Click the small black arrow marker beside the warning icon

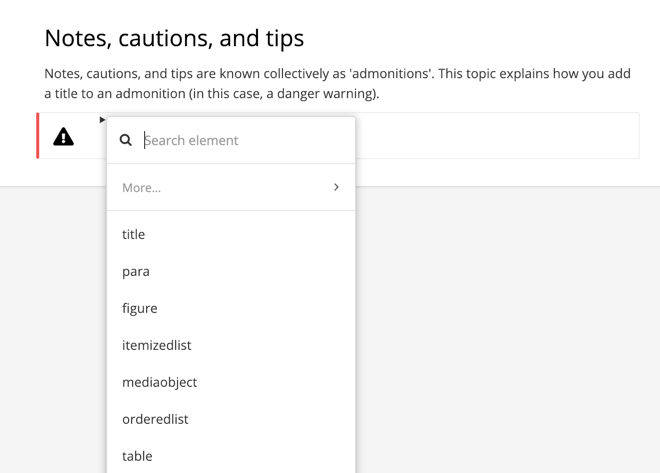click(102, 120)
